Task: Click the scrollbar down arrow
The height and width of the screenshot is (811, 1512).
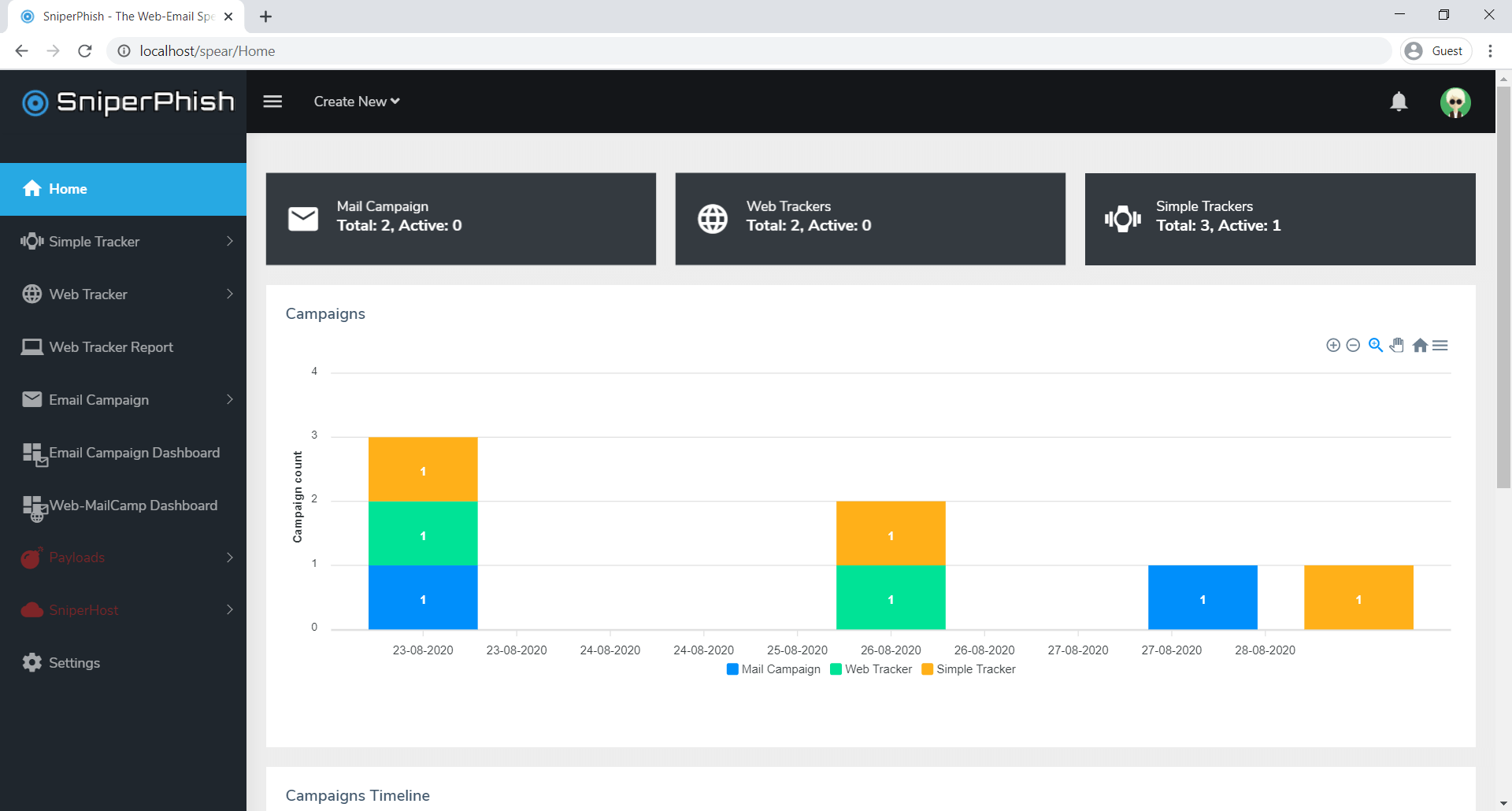Action: (1503, 803)
